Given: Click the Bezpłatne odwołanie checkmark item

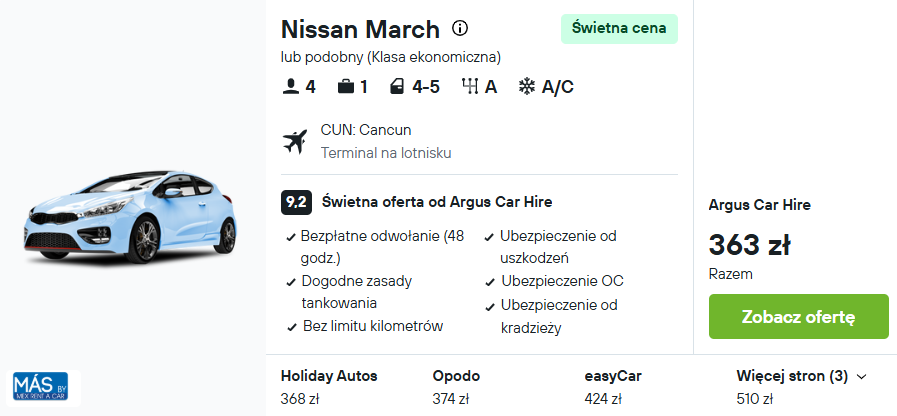Looking at the screenshot, I should pos(376,247).
